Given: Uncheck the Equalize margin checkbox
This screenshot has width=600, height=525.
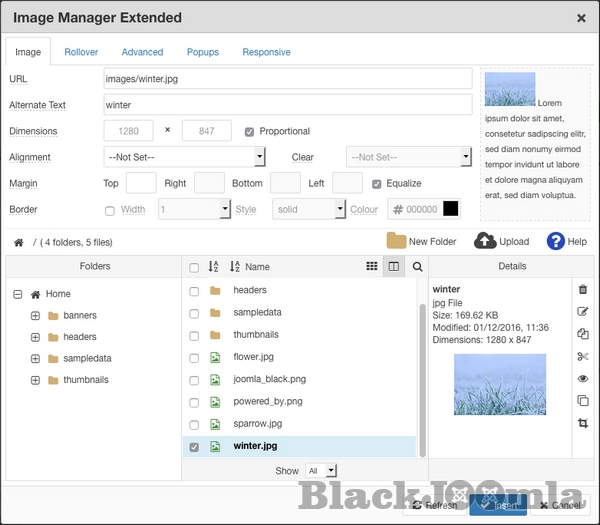Looking at the screenshot, I should pyautogui.click(x=377, y=184).
